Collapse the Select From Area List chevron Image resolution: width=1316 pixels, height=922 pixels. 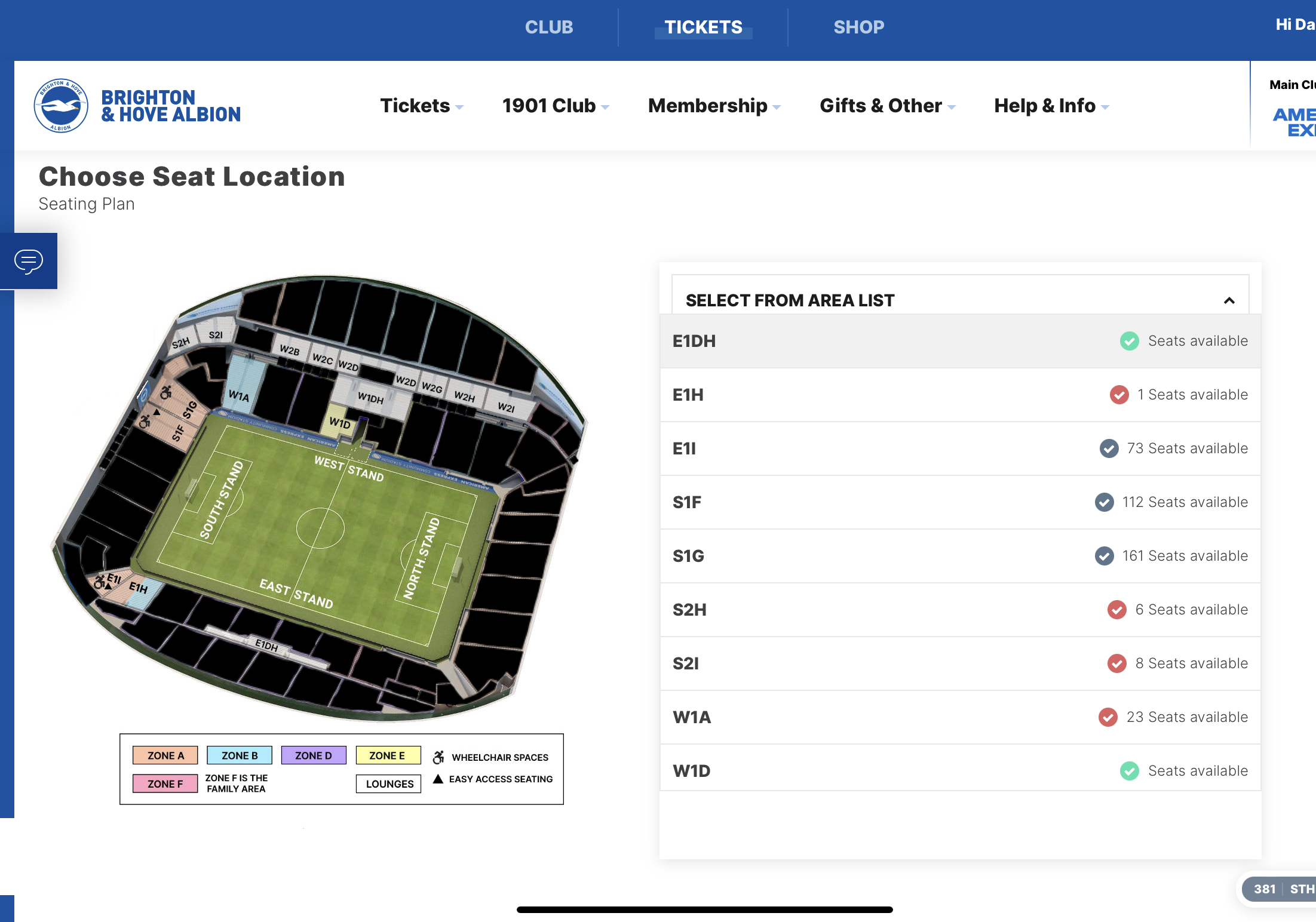tap(1229, 300)
